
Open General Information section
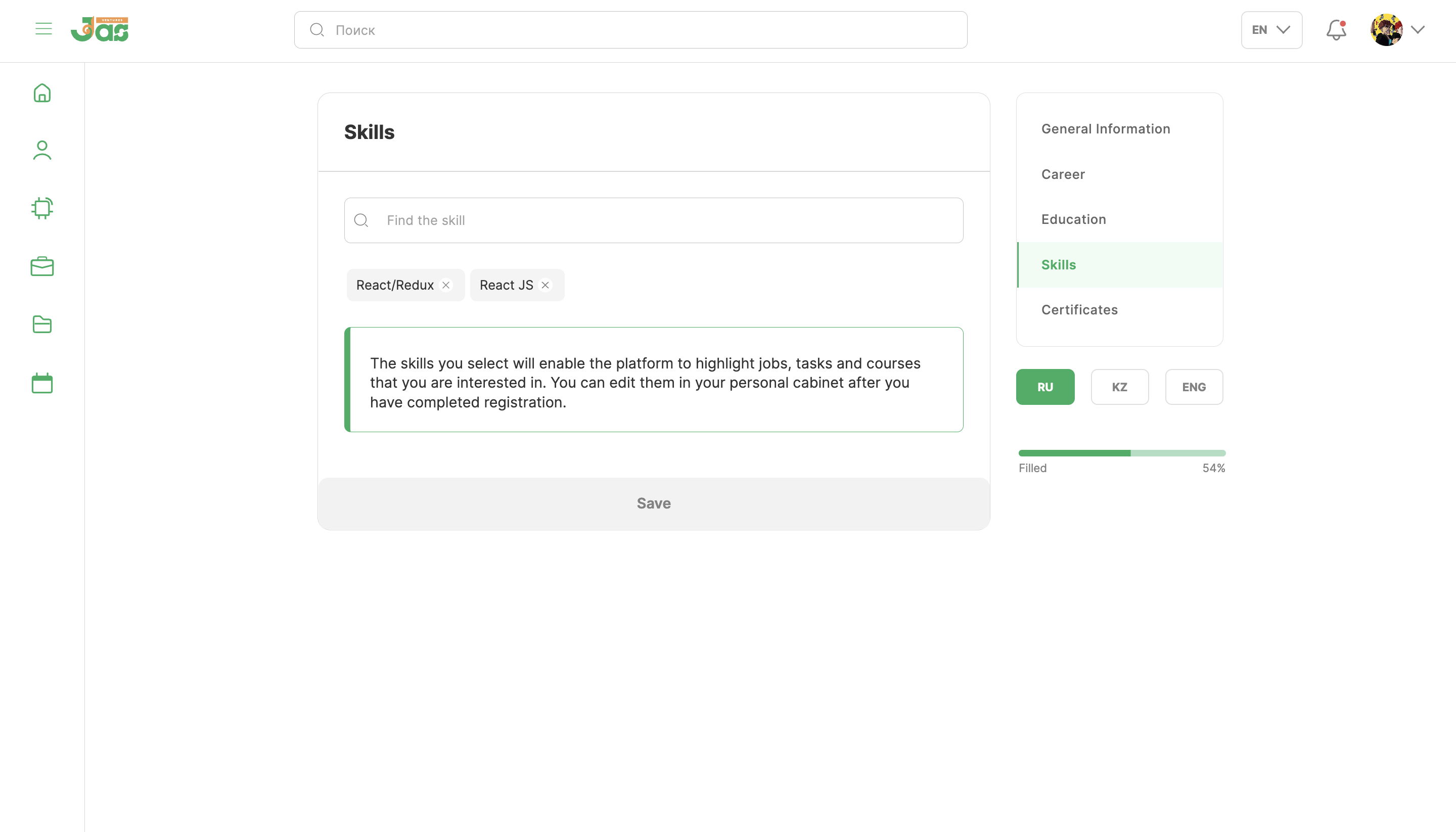pyautogui.click(x=1106, y=128)
